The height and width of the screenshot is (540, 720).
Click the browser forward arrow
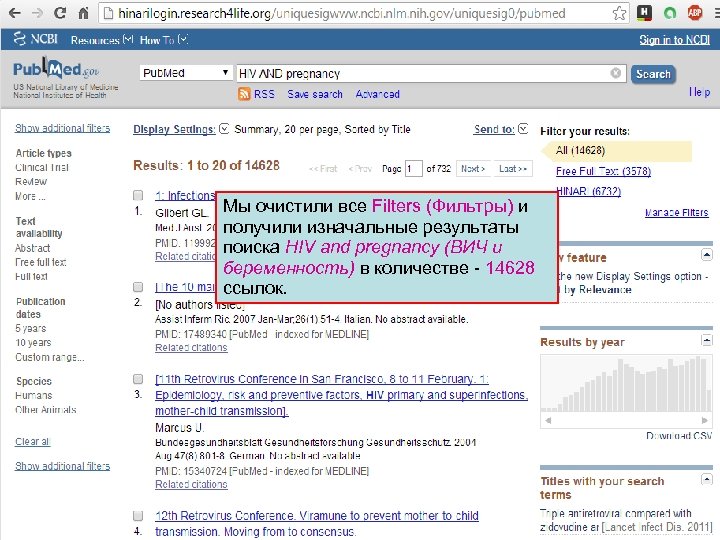(x=37, y=13)
